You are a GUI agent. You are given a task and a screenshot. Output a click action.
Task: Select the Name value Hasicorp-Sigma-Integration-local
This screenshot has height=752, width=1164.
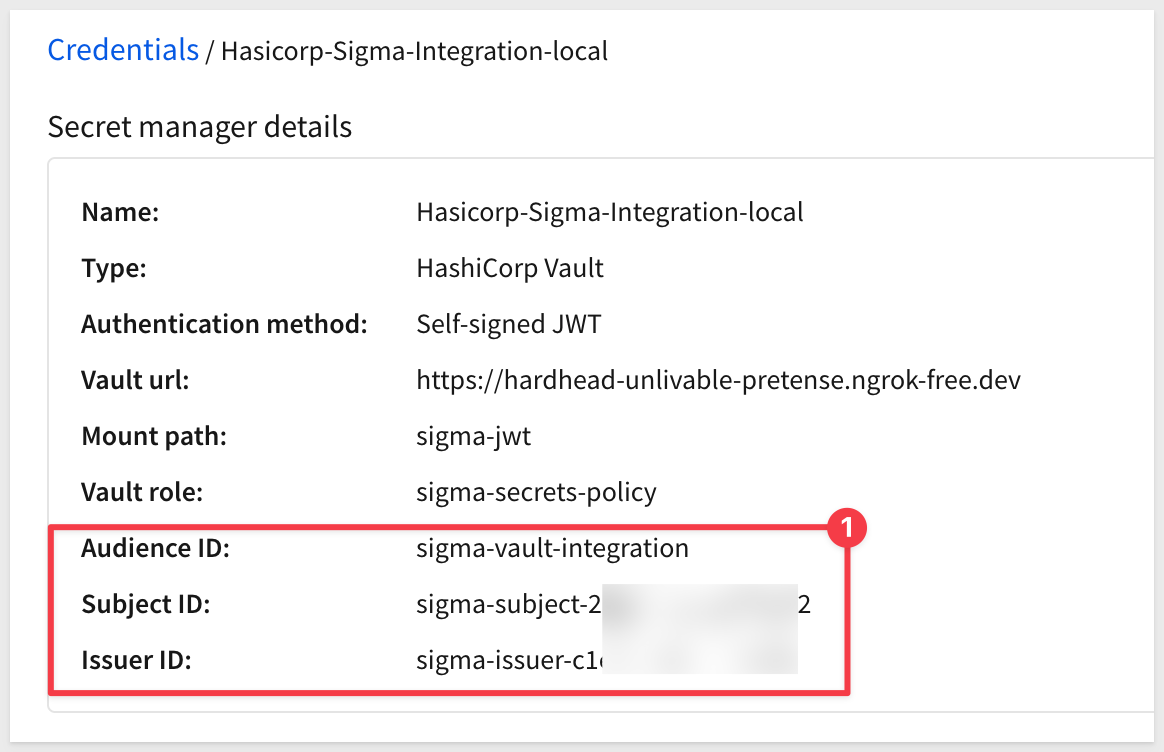coord(609,212)
